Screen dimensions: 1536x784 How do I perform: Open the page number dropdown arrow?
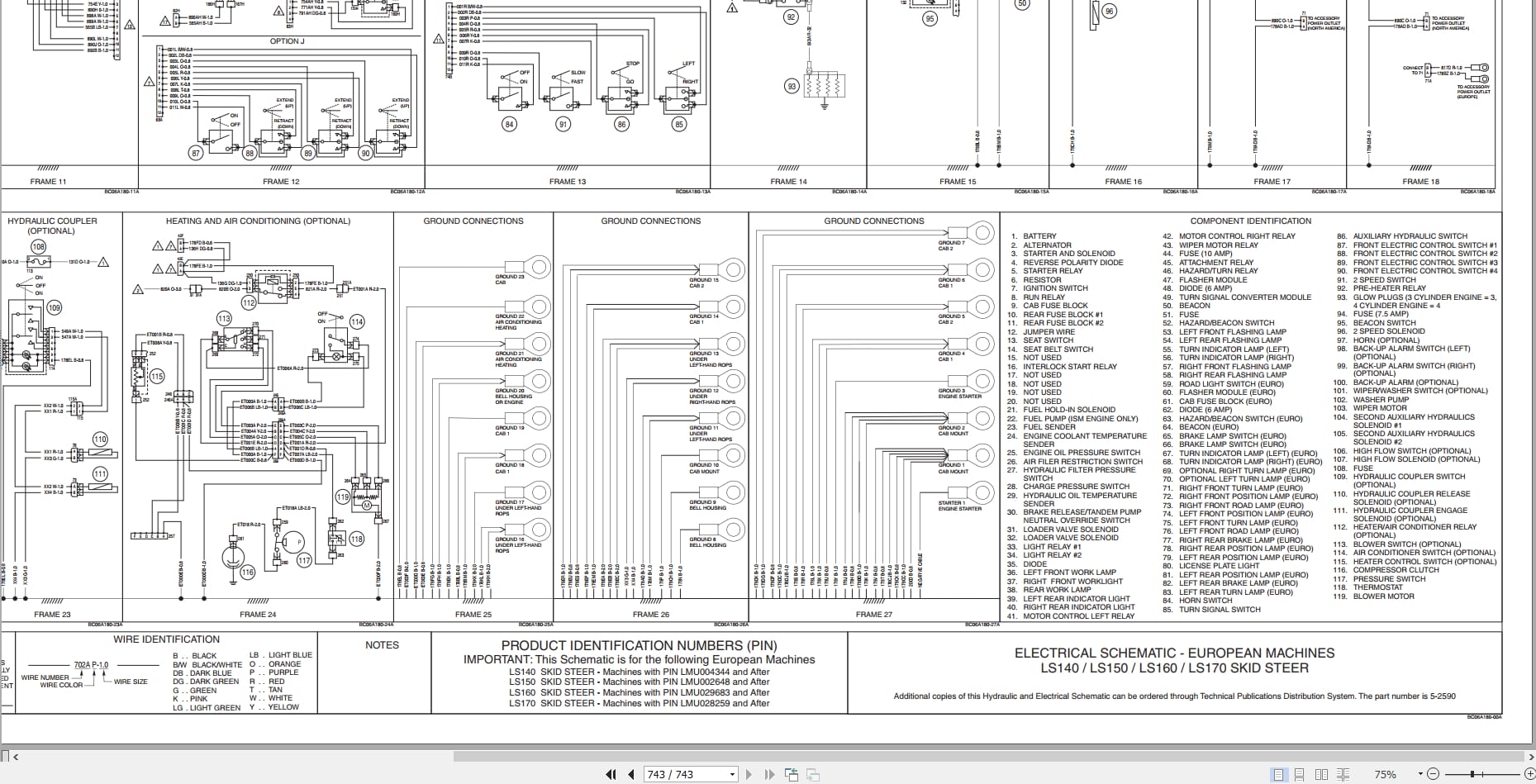(x=732, y=775)
